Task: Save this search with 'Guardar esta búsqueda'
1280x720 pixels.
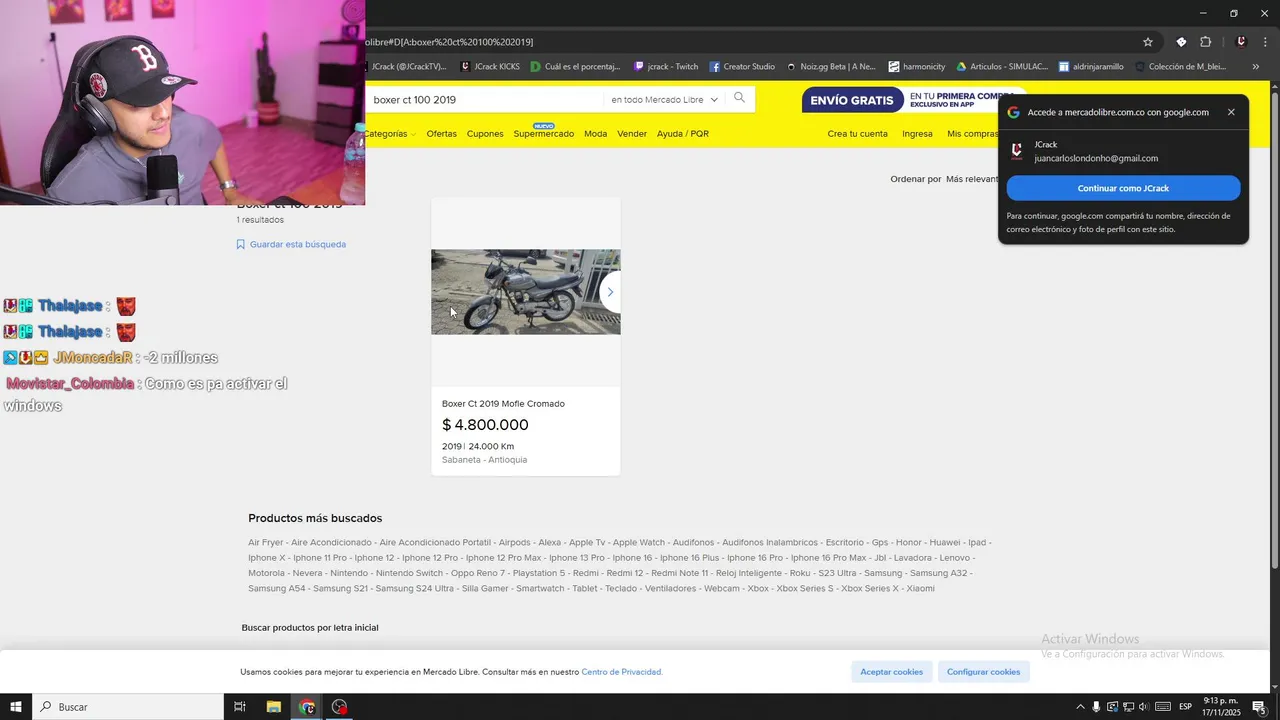Action: click(291, 244)
